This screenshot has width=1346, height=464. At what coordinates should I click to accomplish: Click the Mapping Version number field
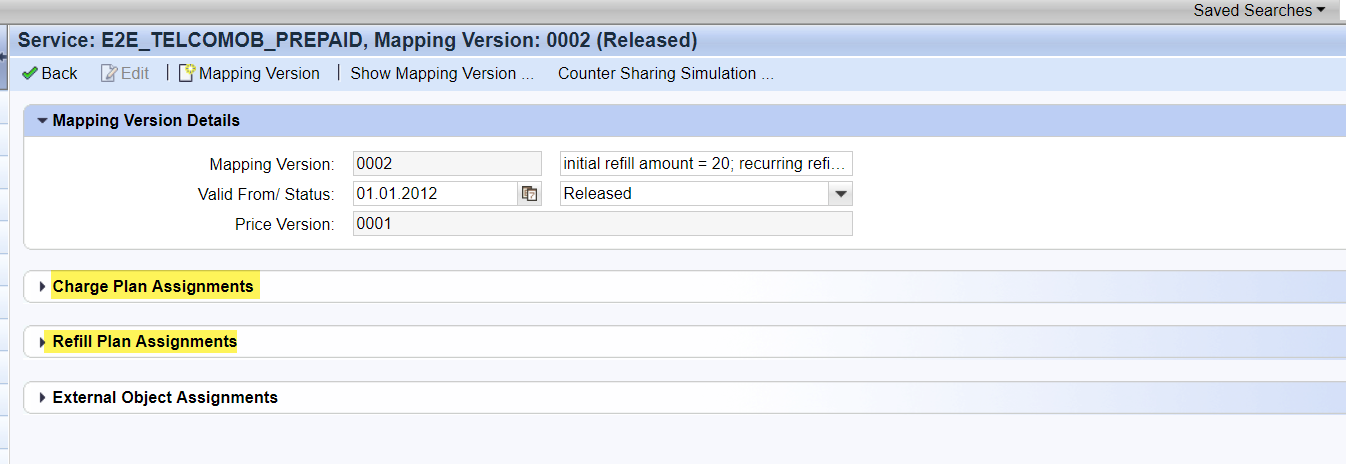[x=446, y=164]
